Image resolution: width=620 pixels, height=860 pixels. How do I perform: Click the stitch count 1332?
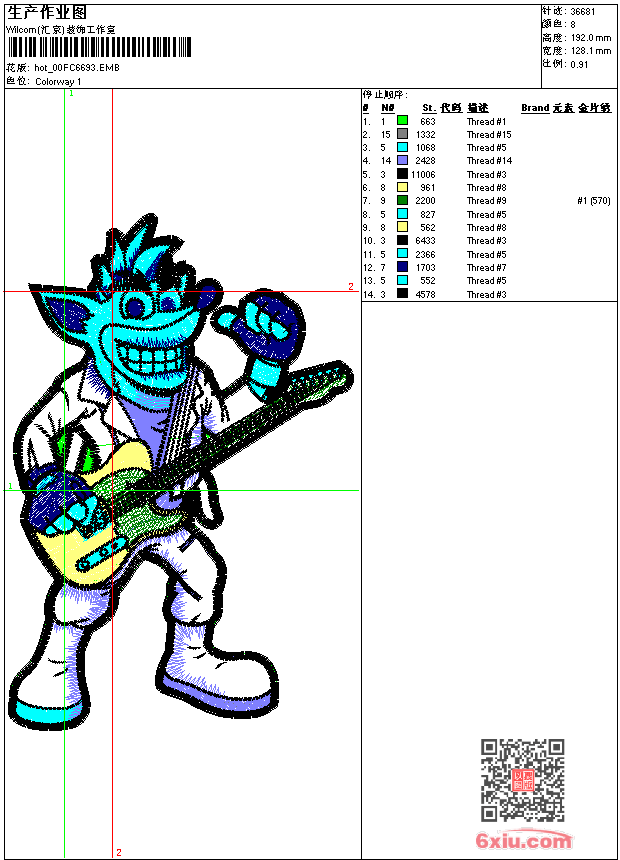[x=425, y=134]
